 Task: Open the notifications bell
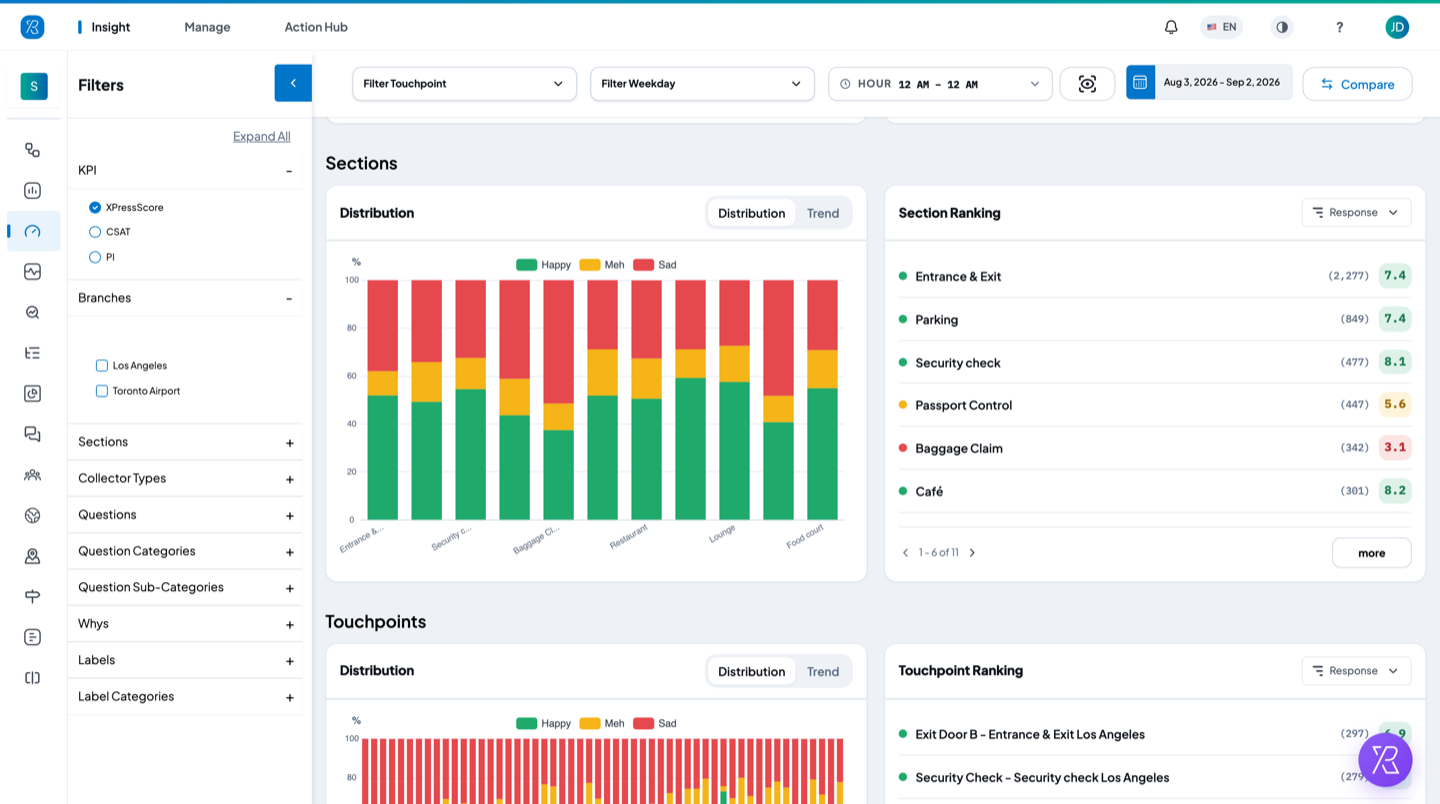click(x=1171, y=27)
